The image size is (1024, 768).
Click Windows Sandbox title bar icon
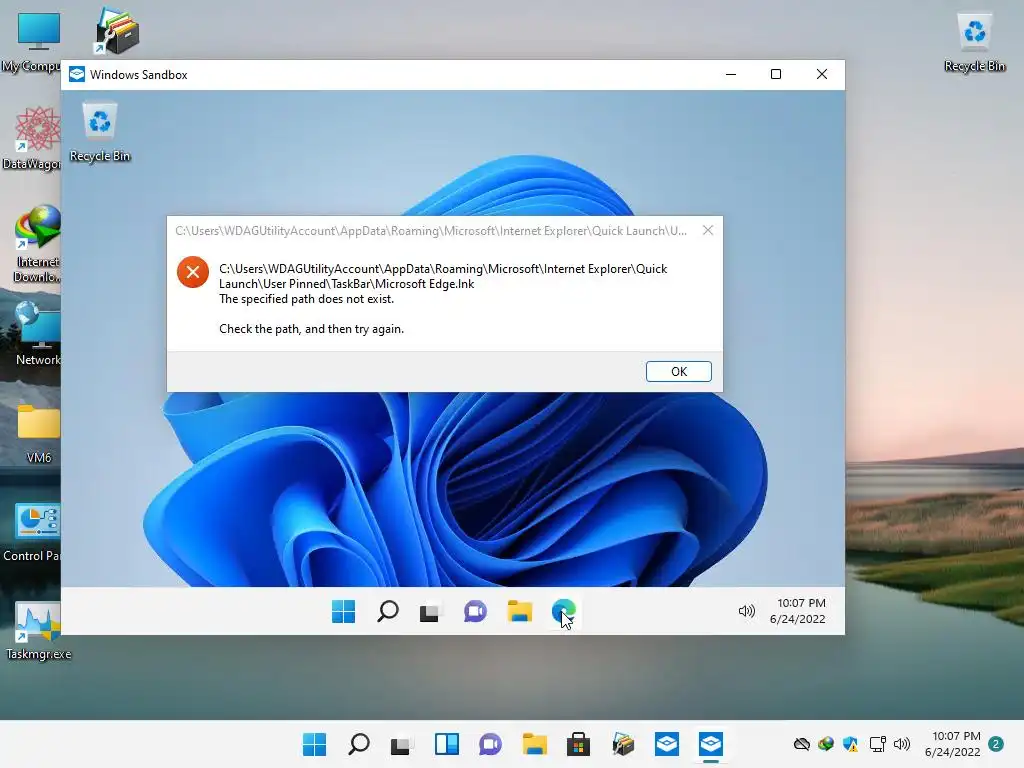point(76,74)
